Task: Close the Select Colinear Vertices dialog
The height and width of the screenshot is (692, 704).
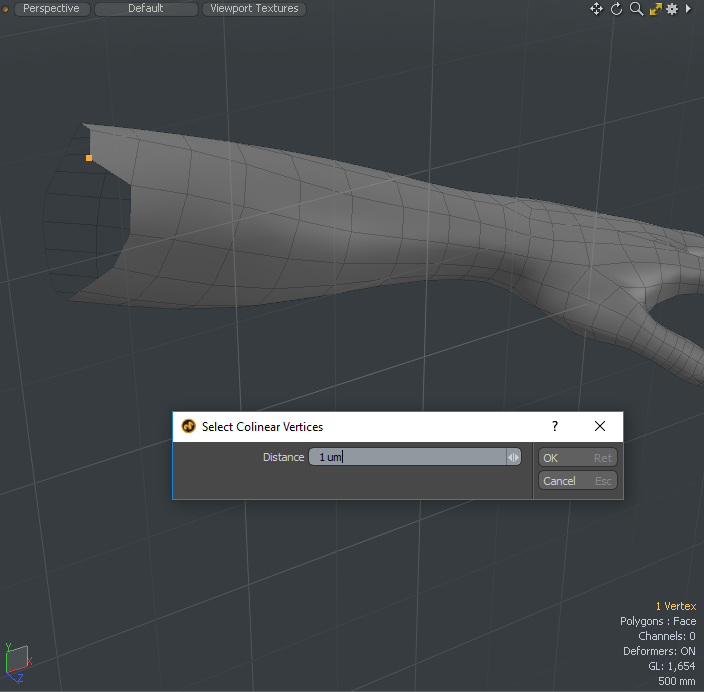Action: coord(600,426)
